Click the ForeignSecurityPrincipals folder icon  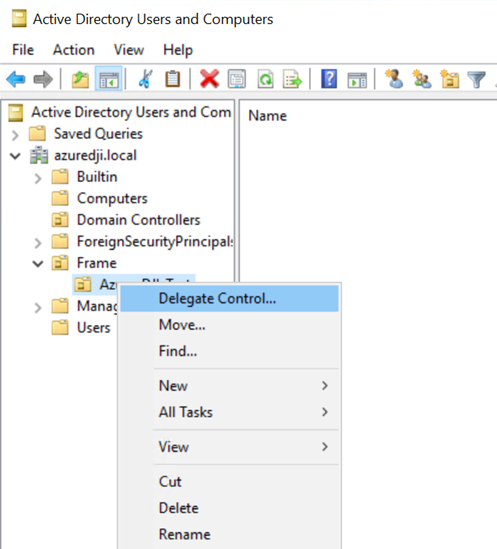tap(60, 241)
